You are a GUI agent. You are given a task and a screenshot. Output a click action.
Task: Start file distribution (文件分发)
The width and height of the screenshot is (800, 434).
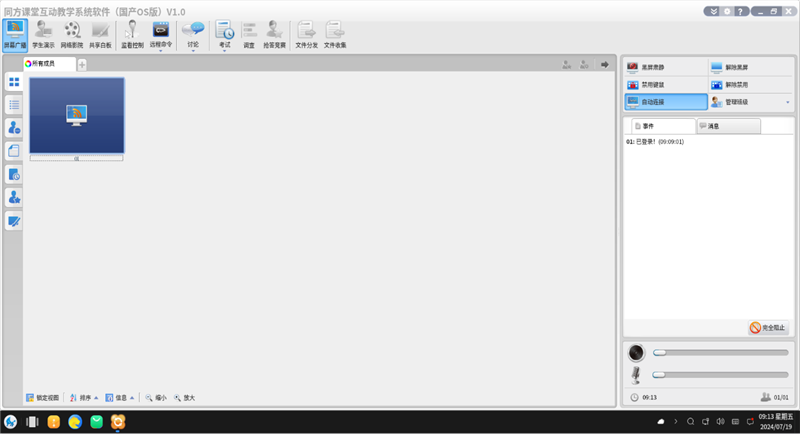click(x=306, y=34)
